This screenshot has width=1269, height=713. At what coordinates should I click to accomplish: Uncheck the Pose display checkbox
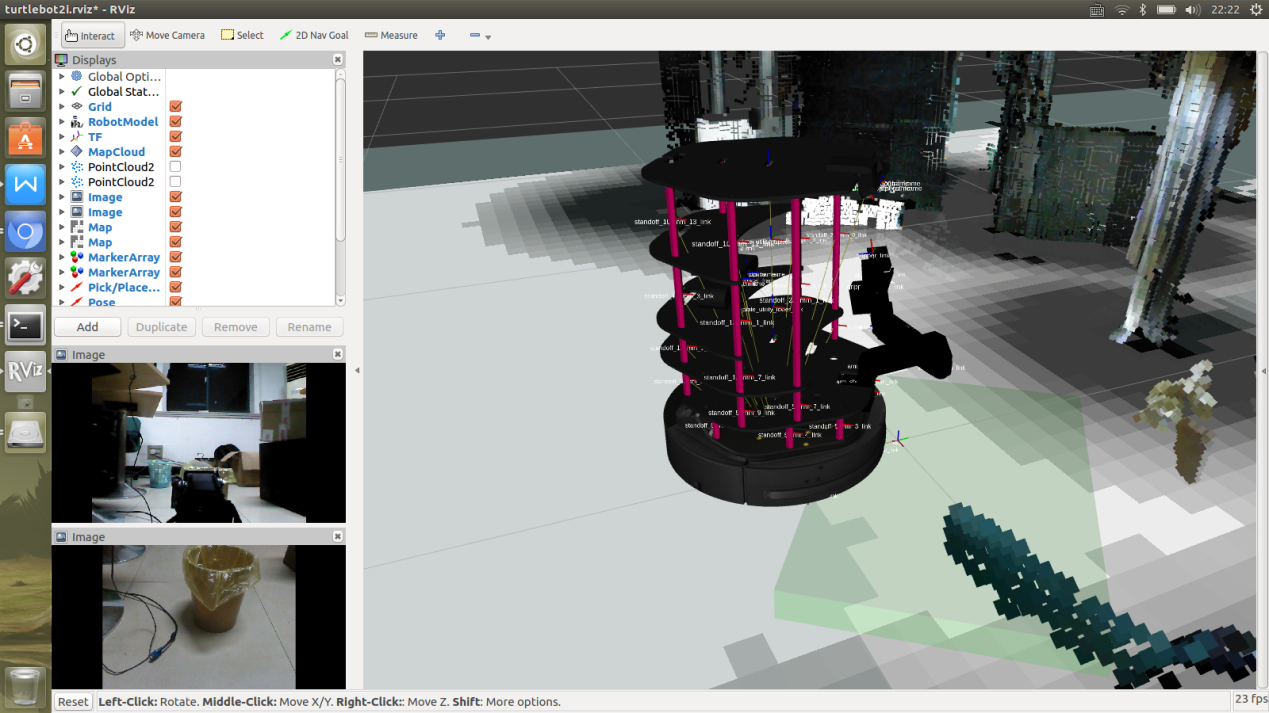[x=175, y=301]
